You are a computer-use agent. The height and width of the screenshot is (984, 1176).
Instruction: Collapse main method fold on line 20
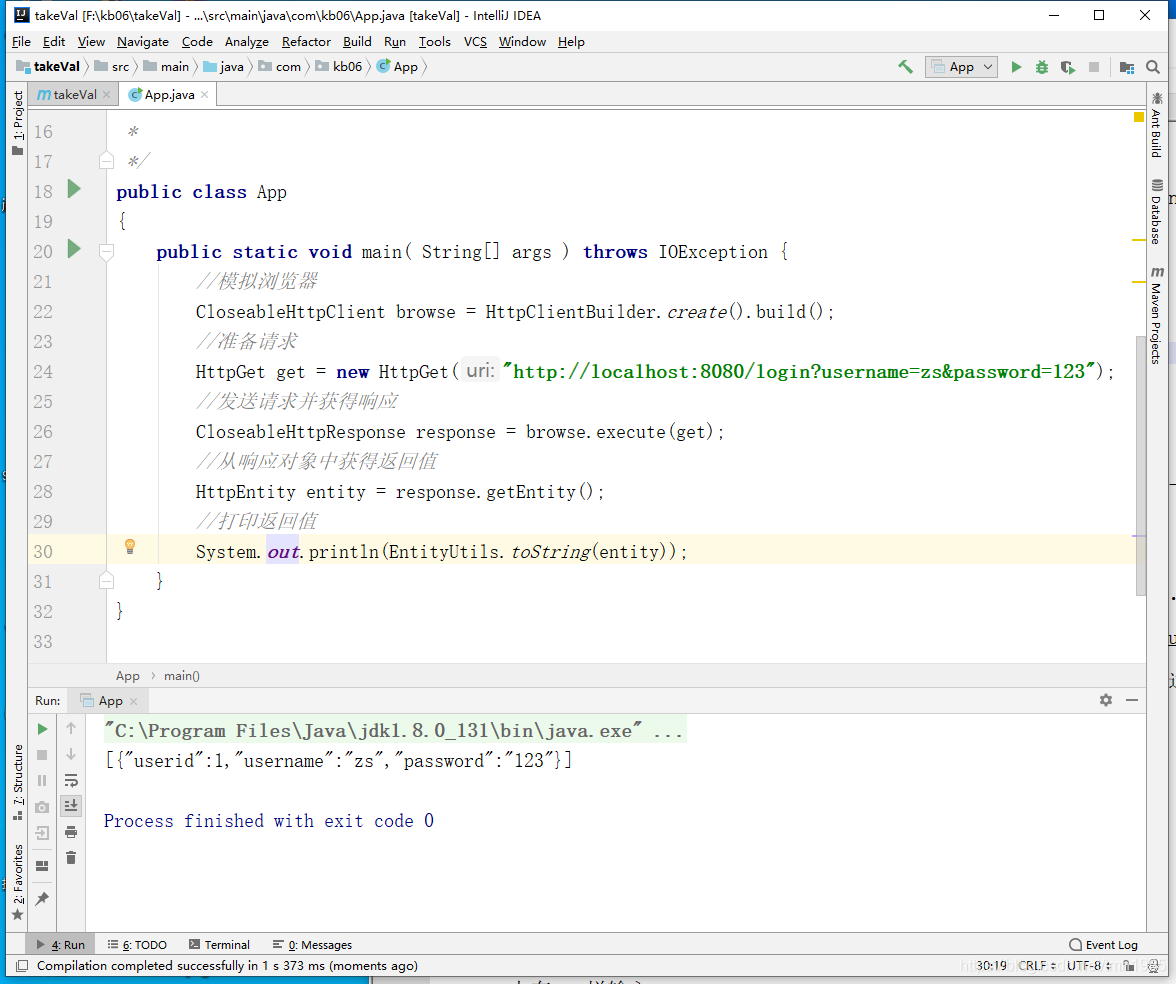(106, 251)
